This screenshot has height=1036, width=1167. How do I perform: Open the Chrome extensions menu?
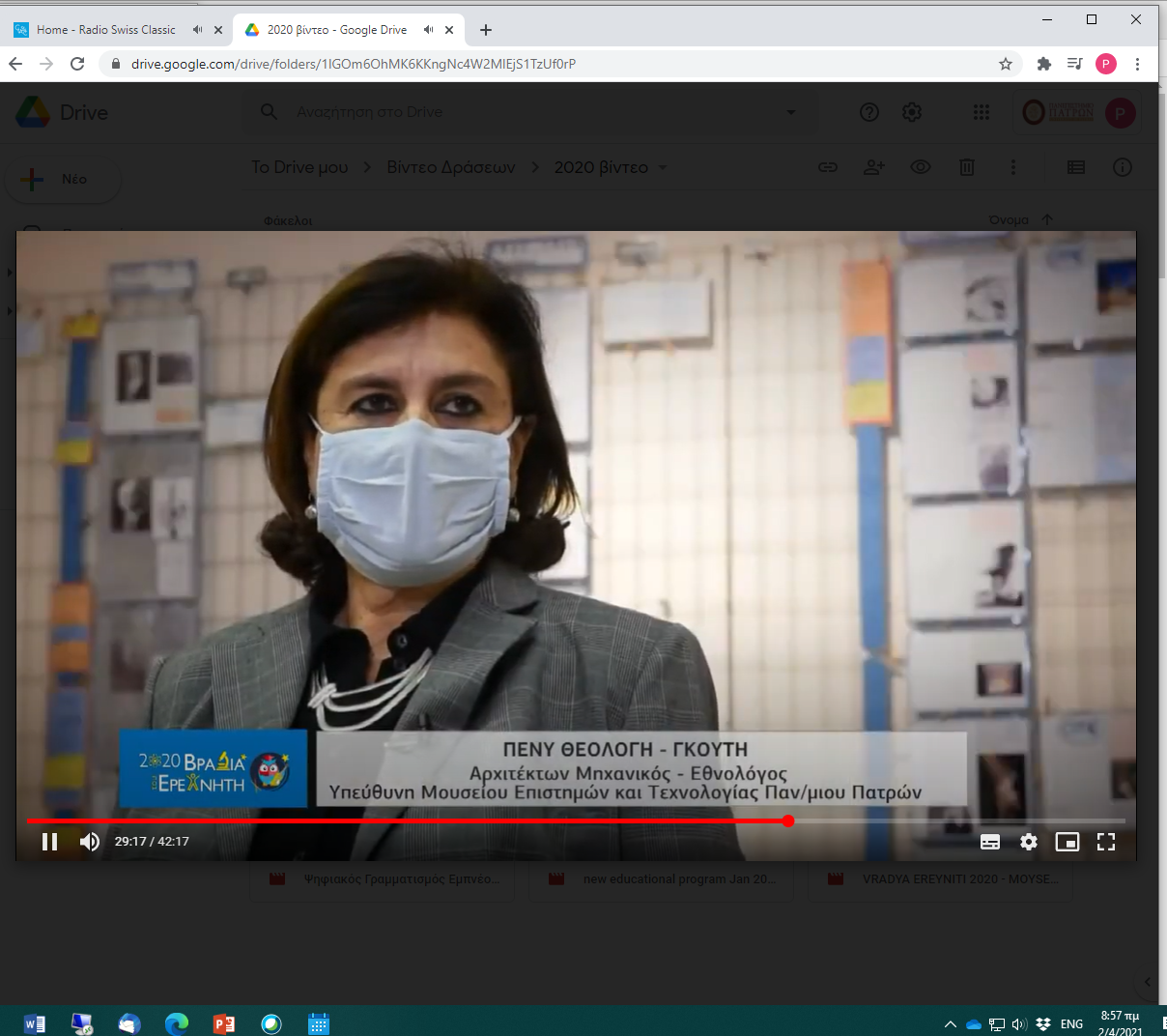pyautogui.click(x=1043, y=64)
